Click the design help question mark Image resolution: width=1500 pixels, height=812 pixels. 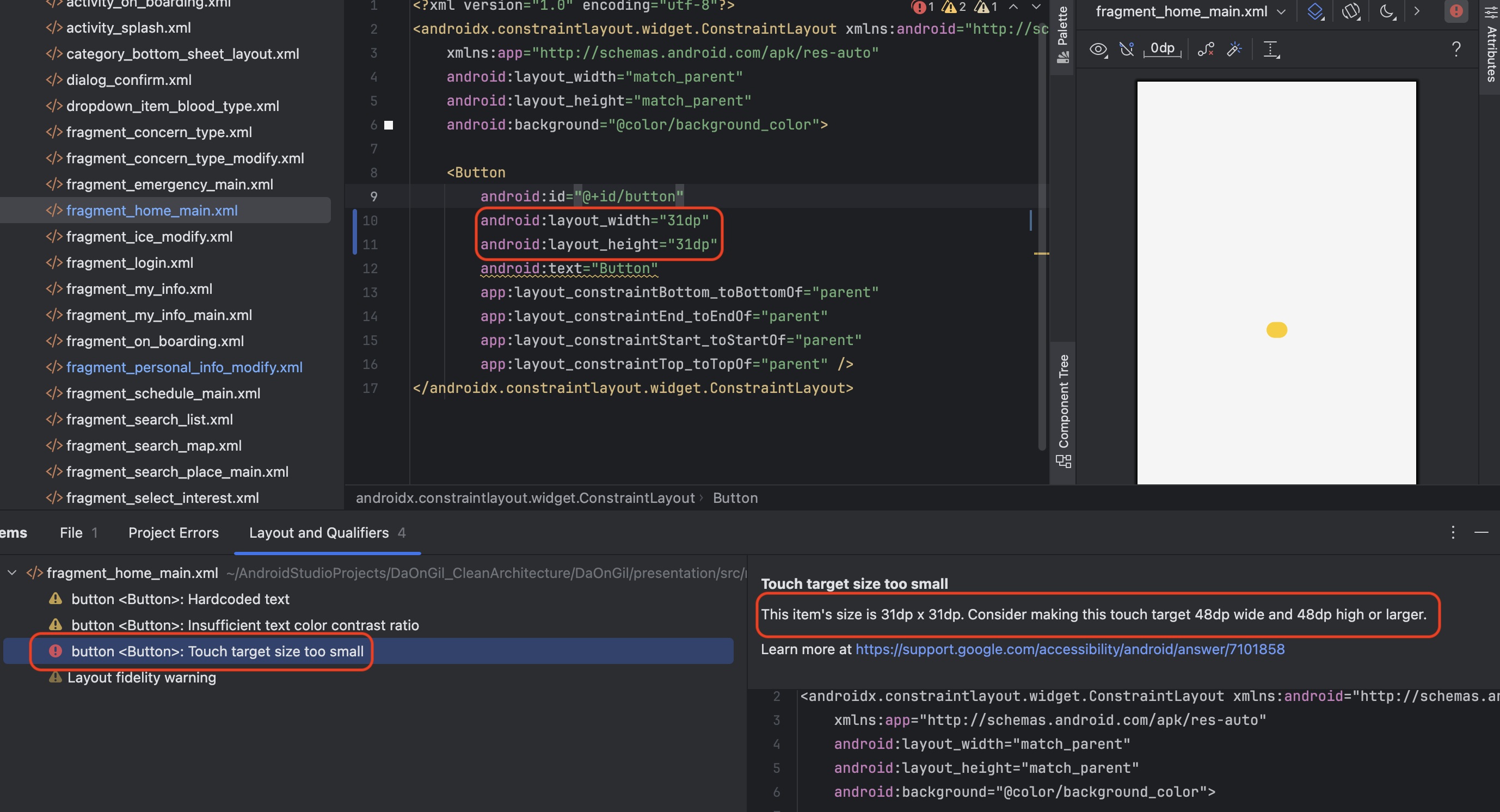coord(1456,50)
